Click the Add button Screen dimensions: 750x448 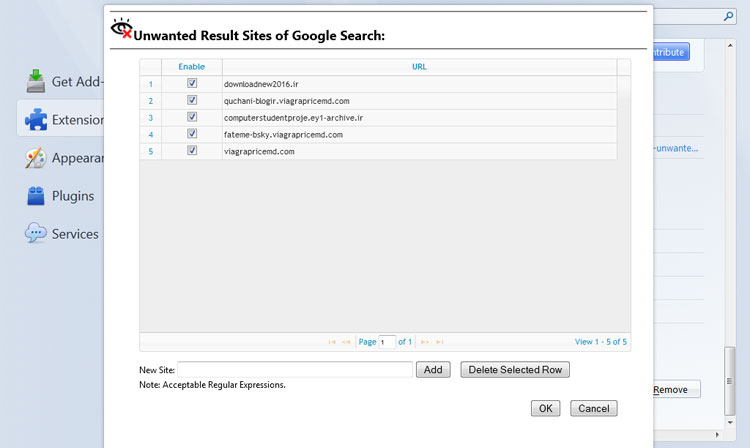(433, 370)
